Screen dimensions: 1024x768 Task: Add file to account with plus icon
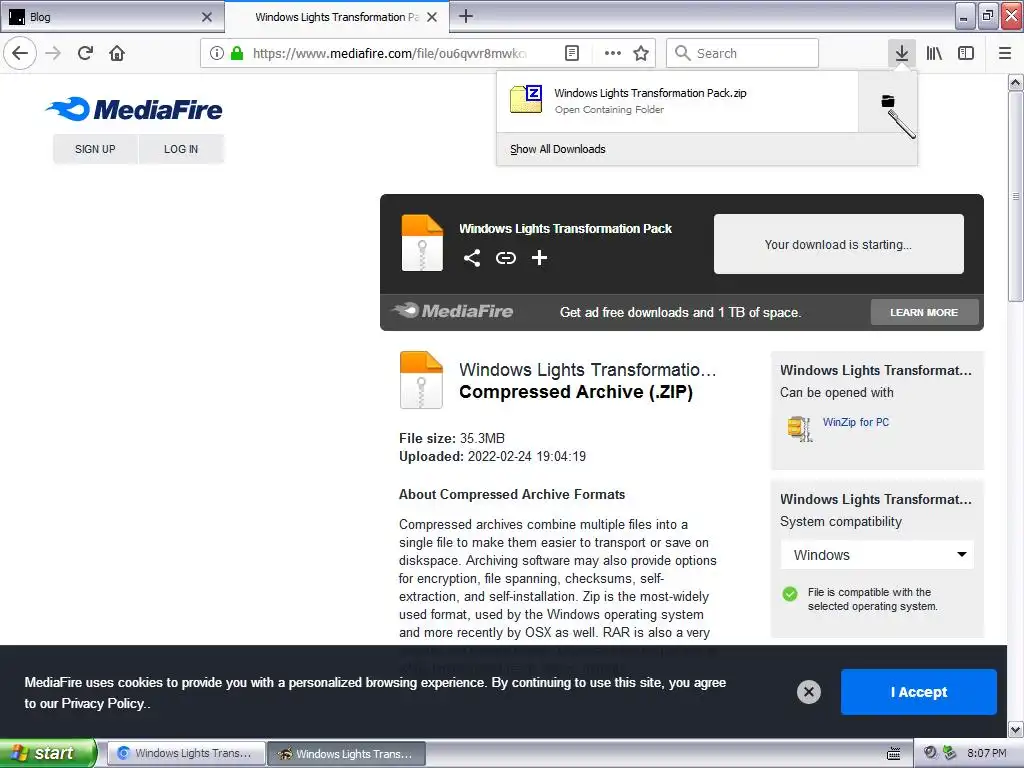(539, 258)
